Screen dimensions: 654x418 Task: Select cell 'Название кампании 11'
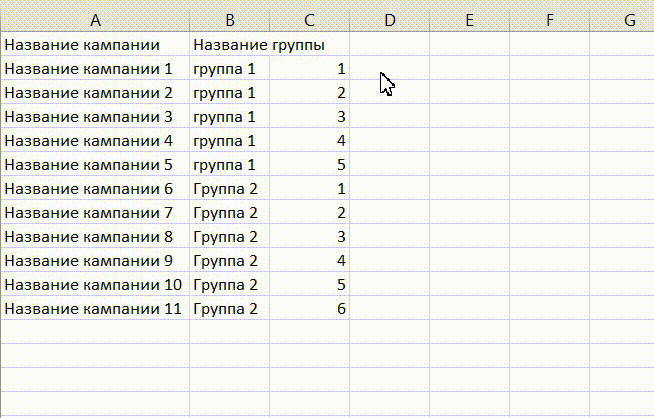95,309
